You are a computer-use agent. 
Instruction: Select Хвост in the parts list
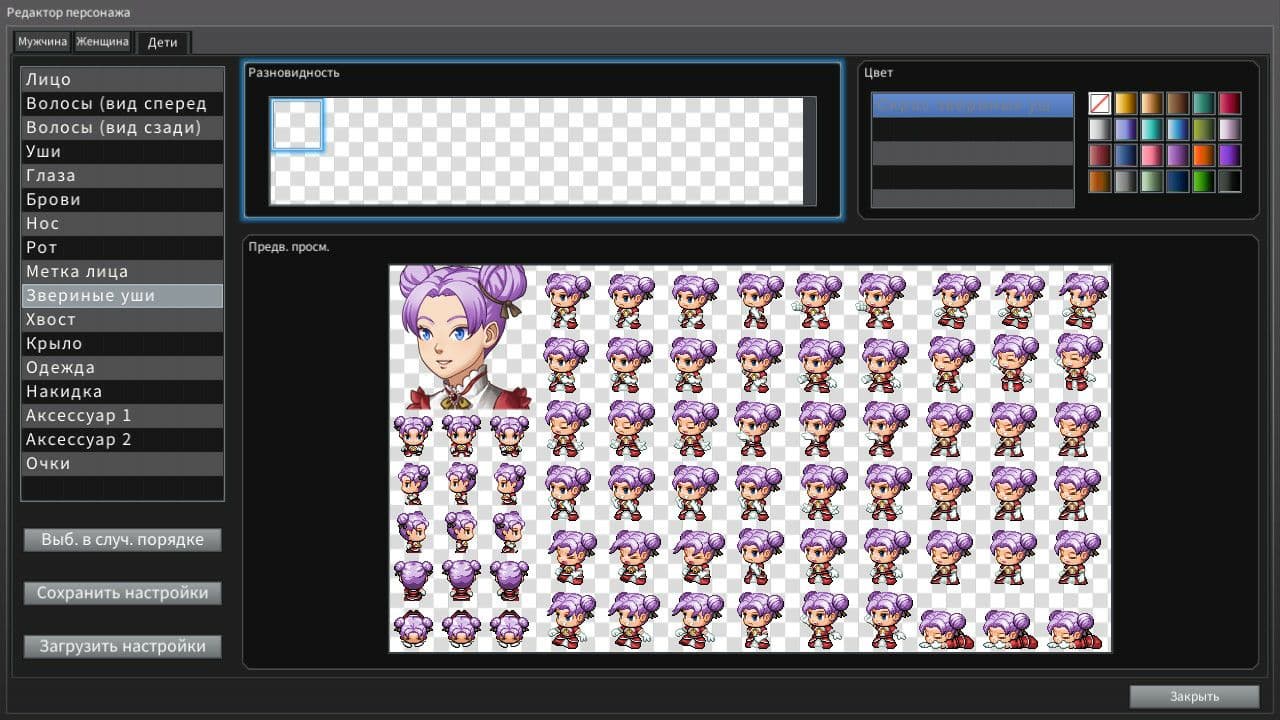click(x=122, y=319)
